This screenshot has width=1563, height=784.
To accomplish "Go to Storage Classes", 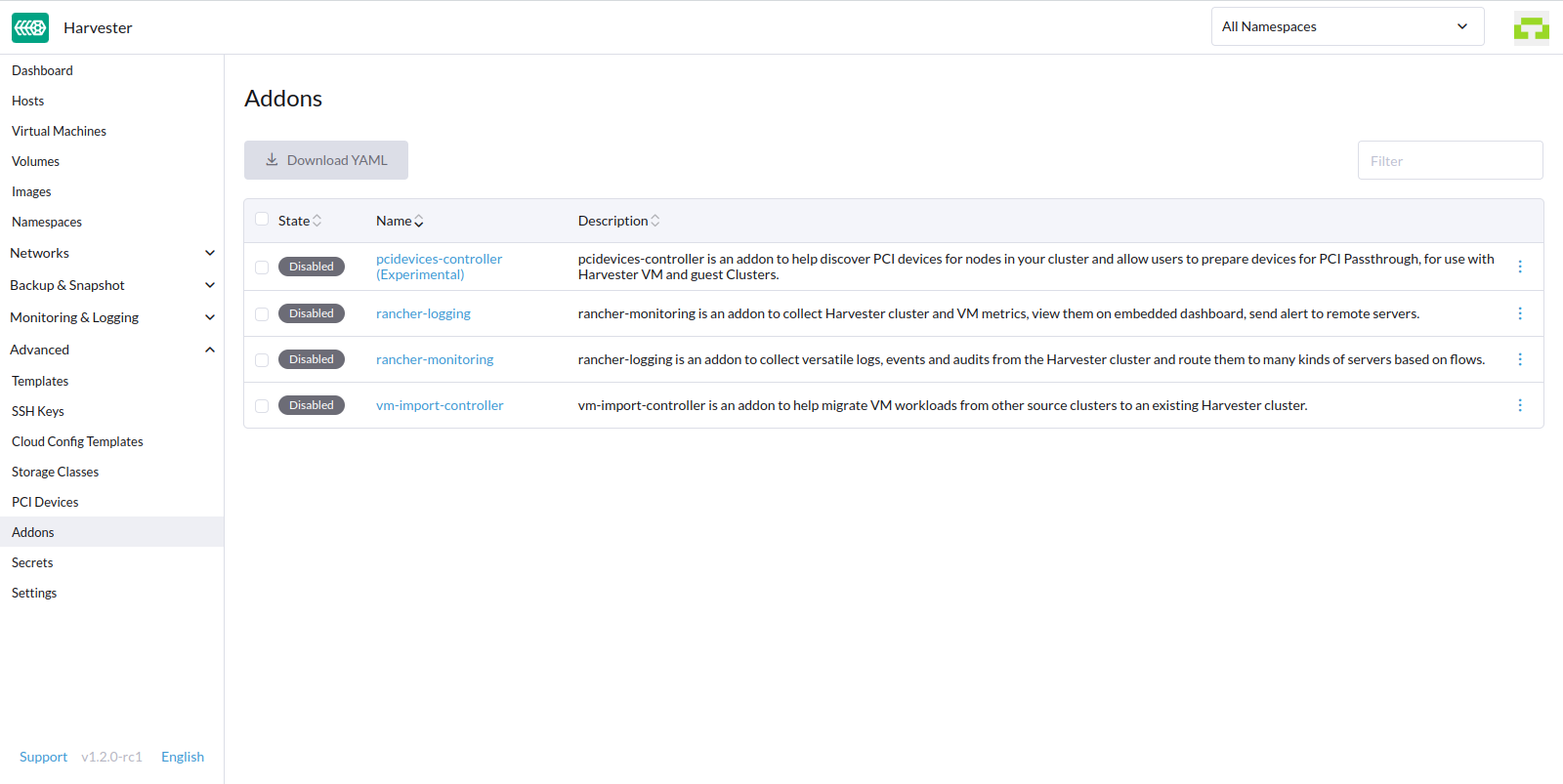I will tap(55, 472).
